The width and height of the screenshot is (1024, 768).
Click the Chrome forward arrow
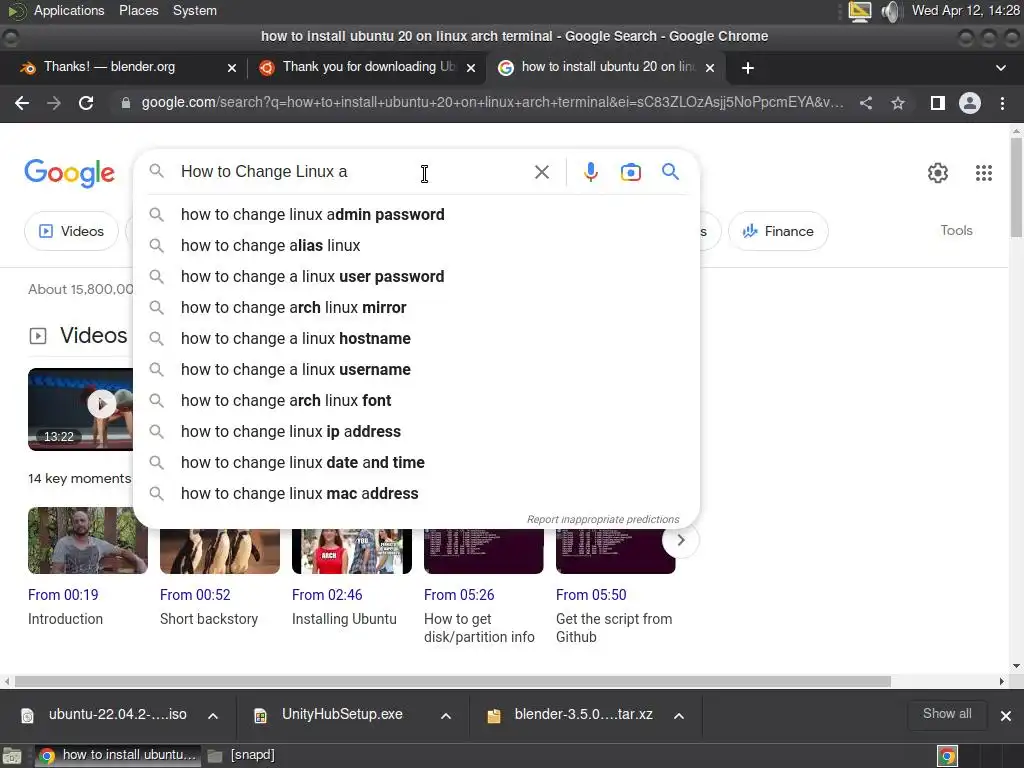click(54, 103)
